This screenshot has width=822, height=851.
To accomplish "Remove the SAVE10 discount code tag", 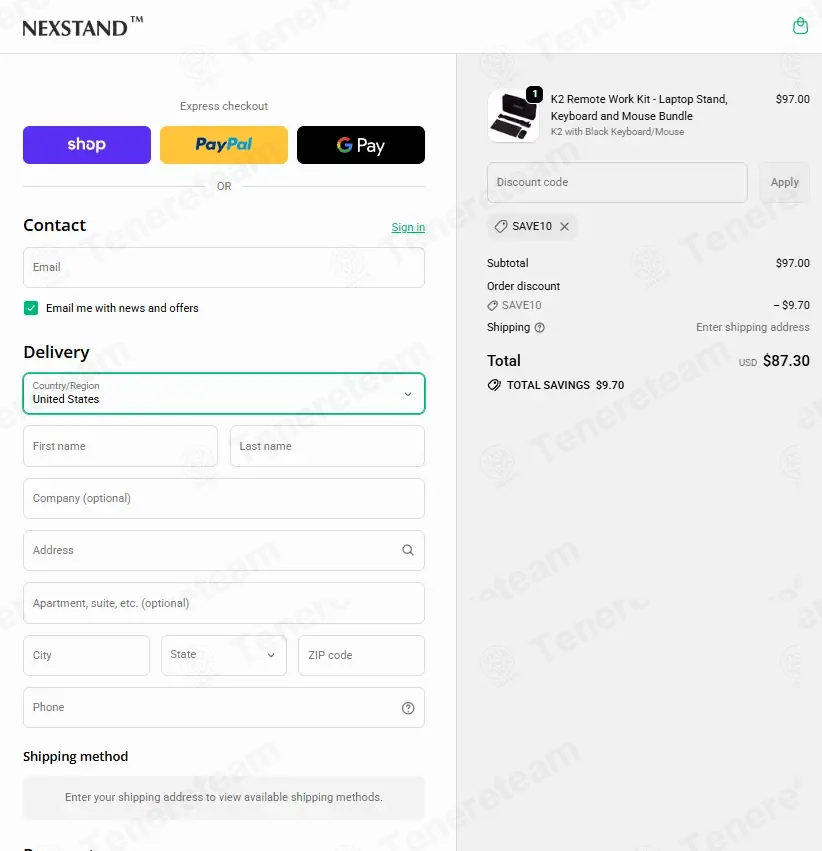I will [x=565, y=226].
